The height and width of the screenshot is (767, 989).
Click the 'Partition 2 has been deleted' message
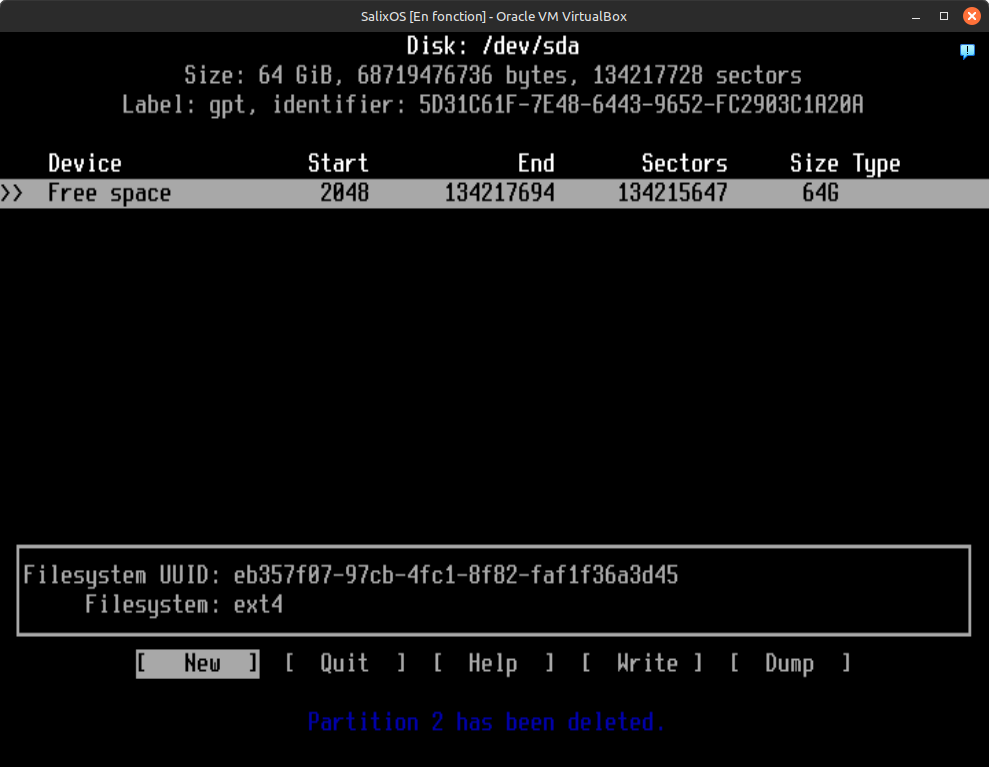coord(487,722)
